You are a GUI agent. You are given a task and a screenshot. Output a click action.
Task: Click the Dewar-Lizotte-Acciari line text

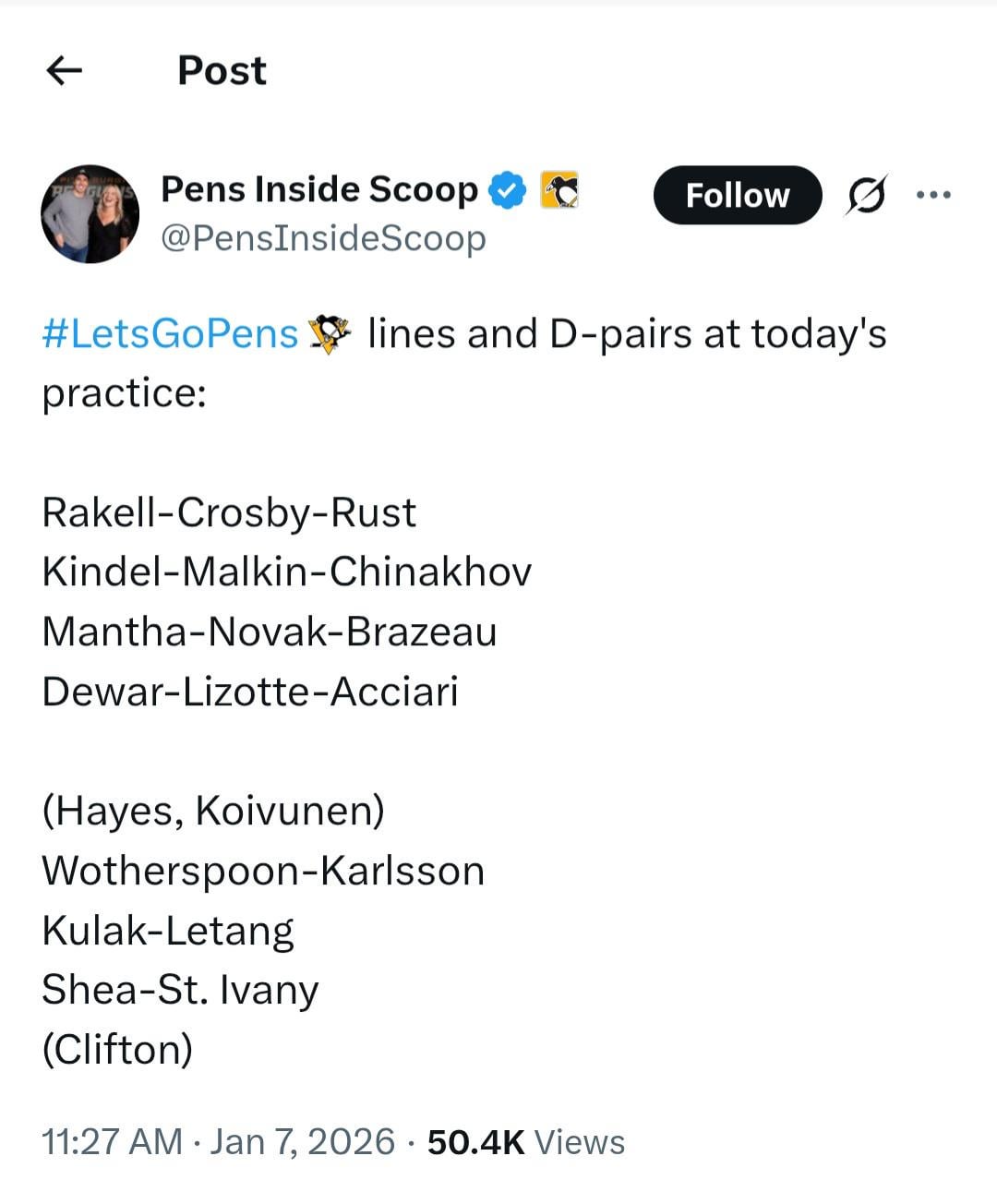pos(250,692)
